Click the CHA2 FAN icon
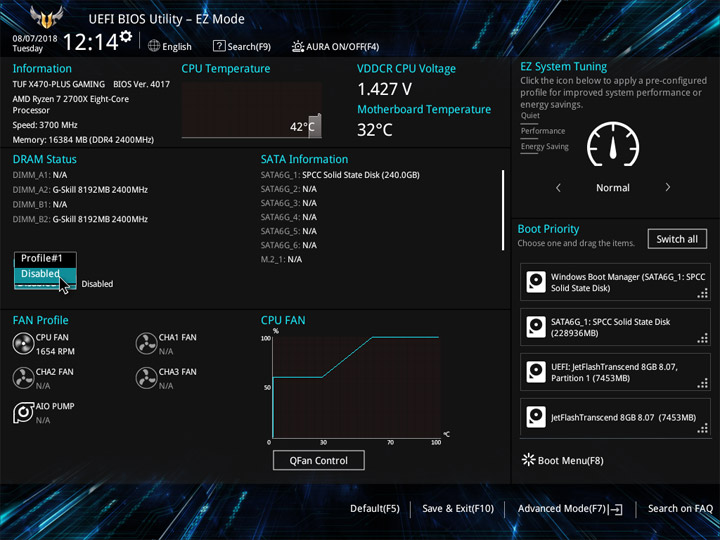Image resolution: width=720 pixels, height=540 pixels. [23, 378]
